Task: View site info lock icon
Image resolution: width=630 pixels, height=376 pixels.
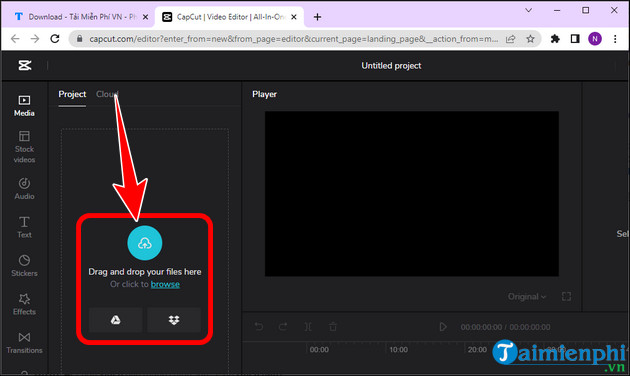Action: point(80,39)
